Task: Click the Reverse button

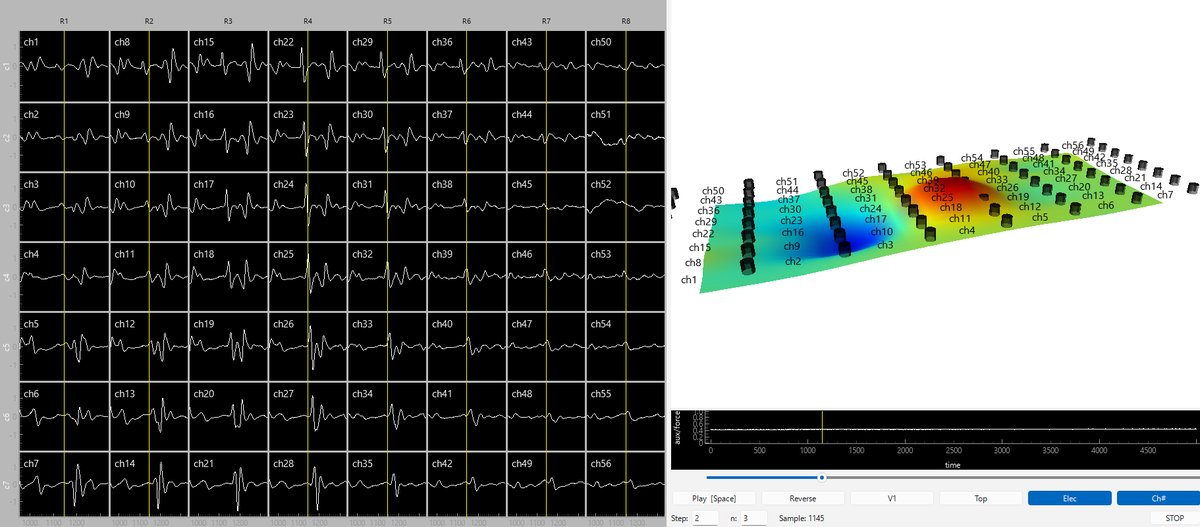Action: tap(803, 498)
